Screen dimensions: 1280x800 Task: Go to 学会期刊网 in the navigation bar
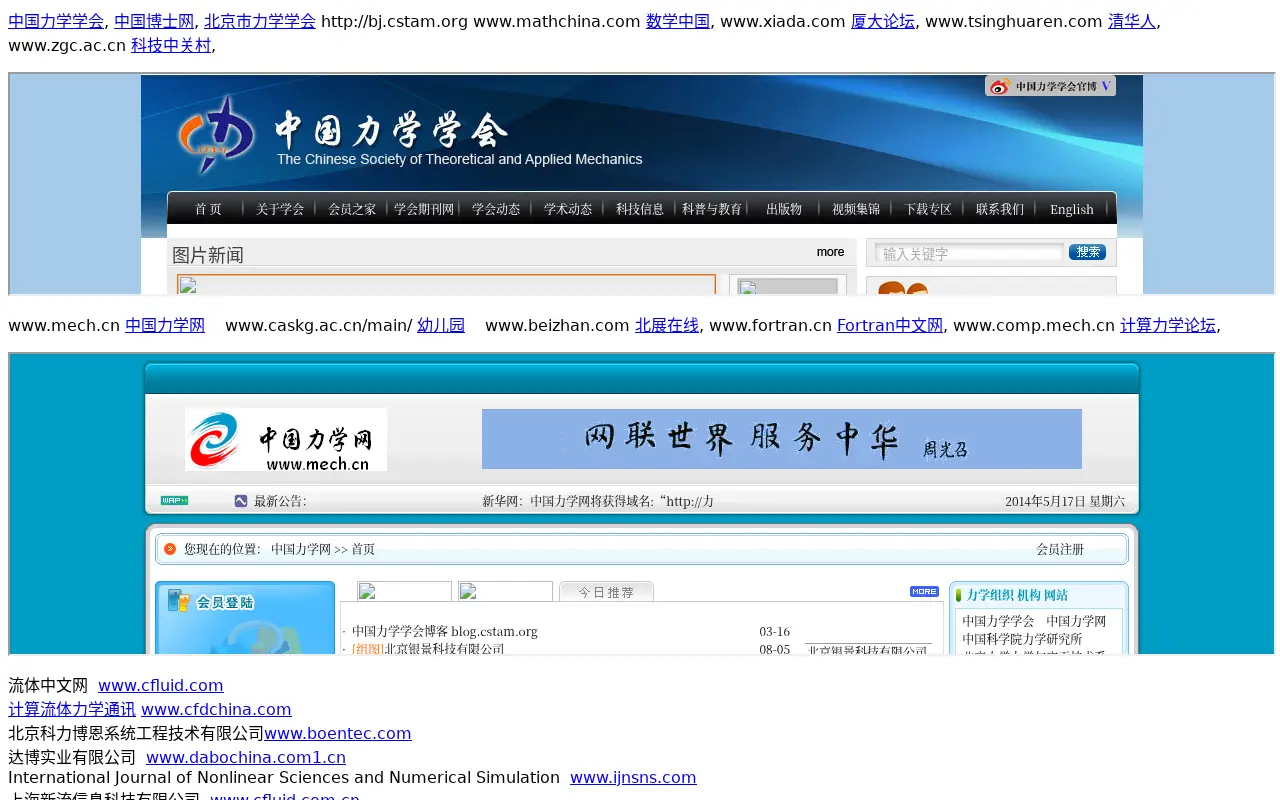tap(424, 209)
